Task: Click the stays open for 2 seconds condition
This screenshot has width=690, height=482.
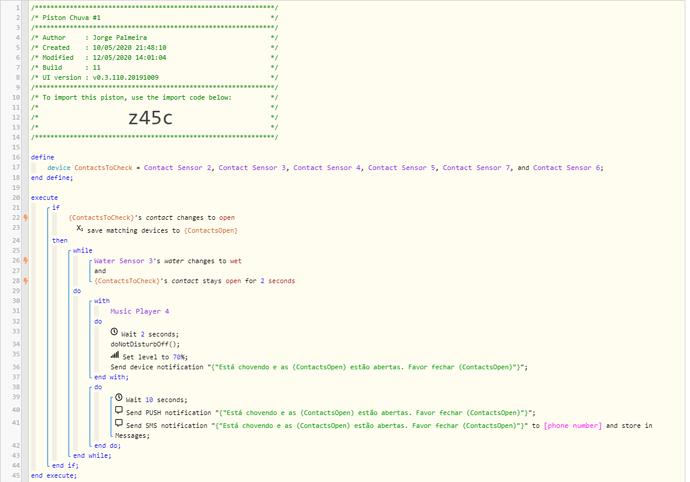Action: 195,281
